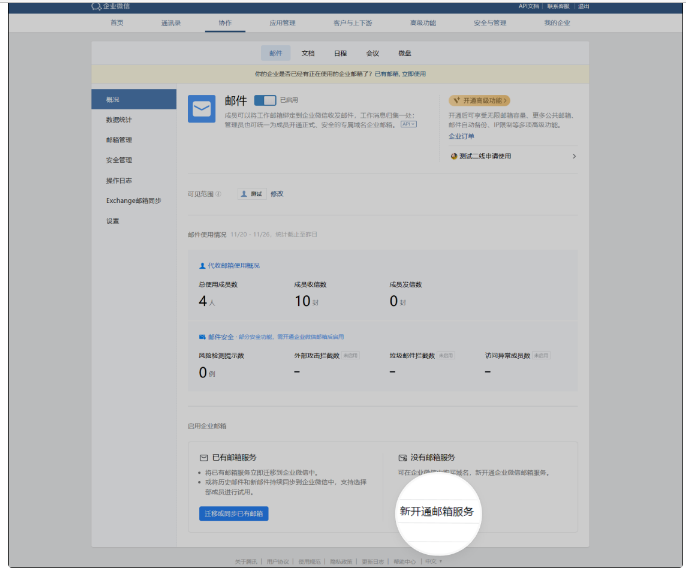The image size is (686, 577).
Task: Click the 代发邮箱使用概况 person icon
Action: click(202, 265)
